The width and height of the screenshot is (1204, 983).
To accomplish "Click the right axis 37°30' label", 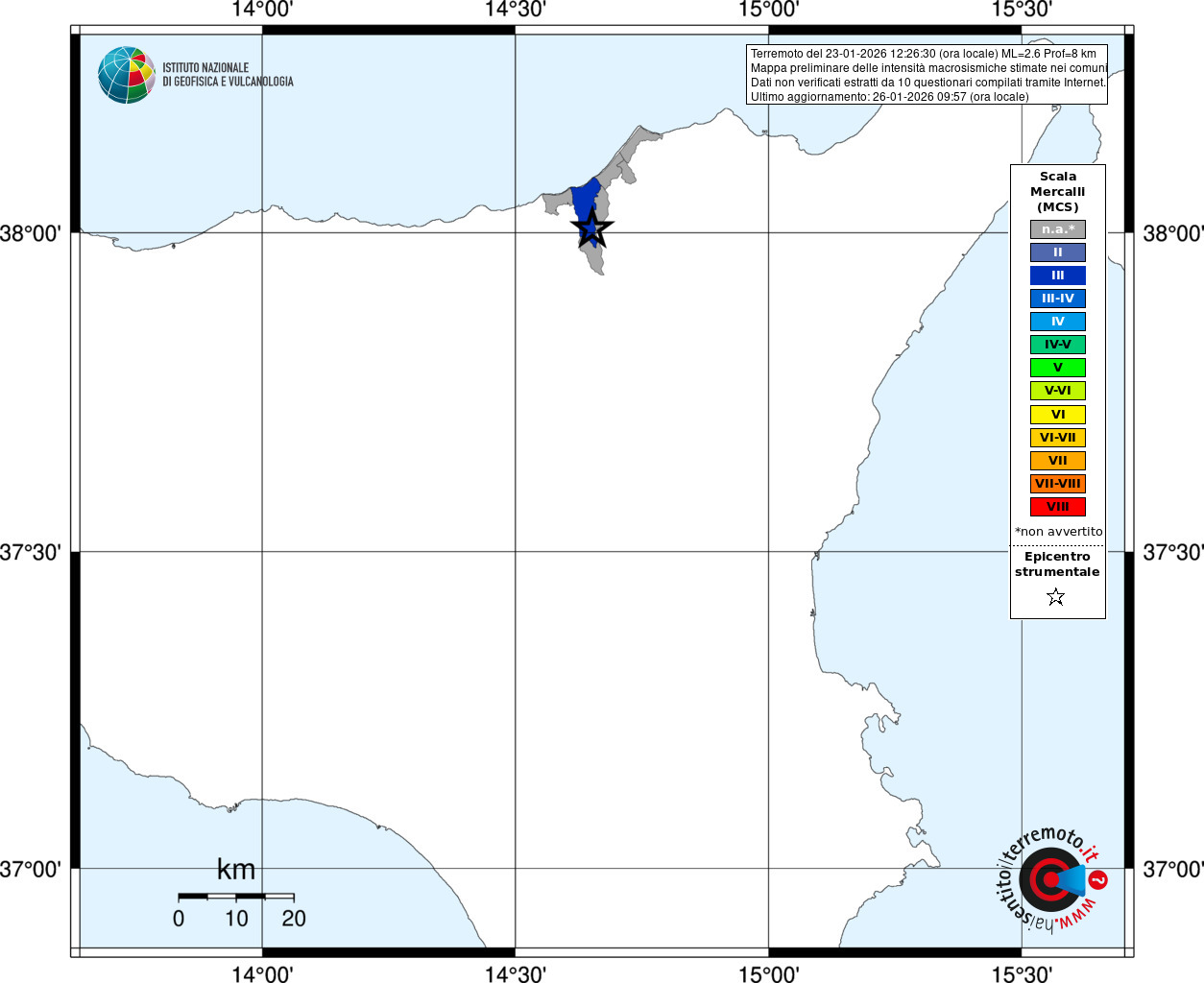I will (x=1173, y=552).
